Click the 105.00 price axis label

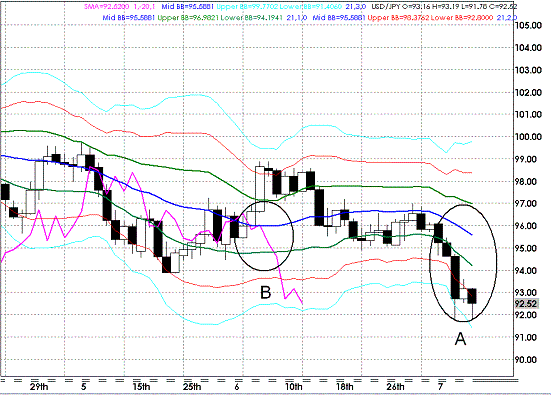pos(528,25)
